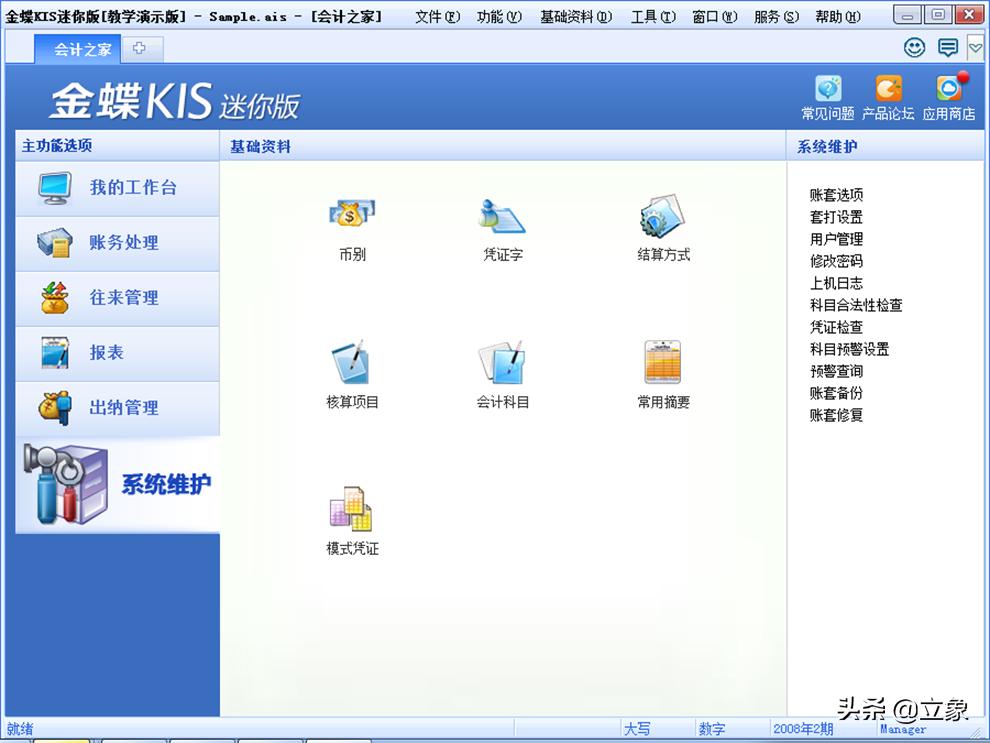Open the 模式凭证 template voucher icon
This screenshot has height=743, width=990.
coord(350,510)
